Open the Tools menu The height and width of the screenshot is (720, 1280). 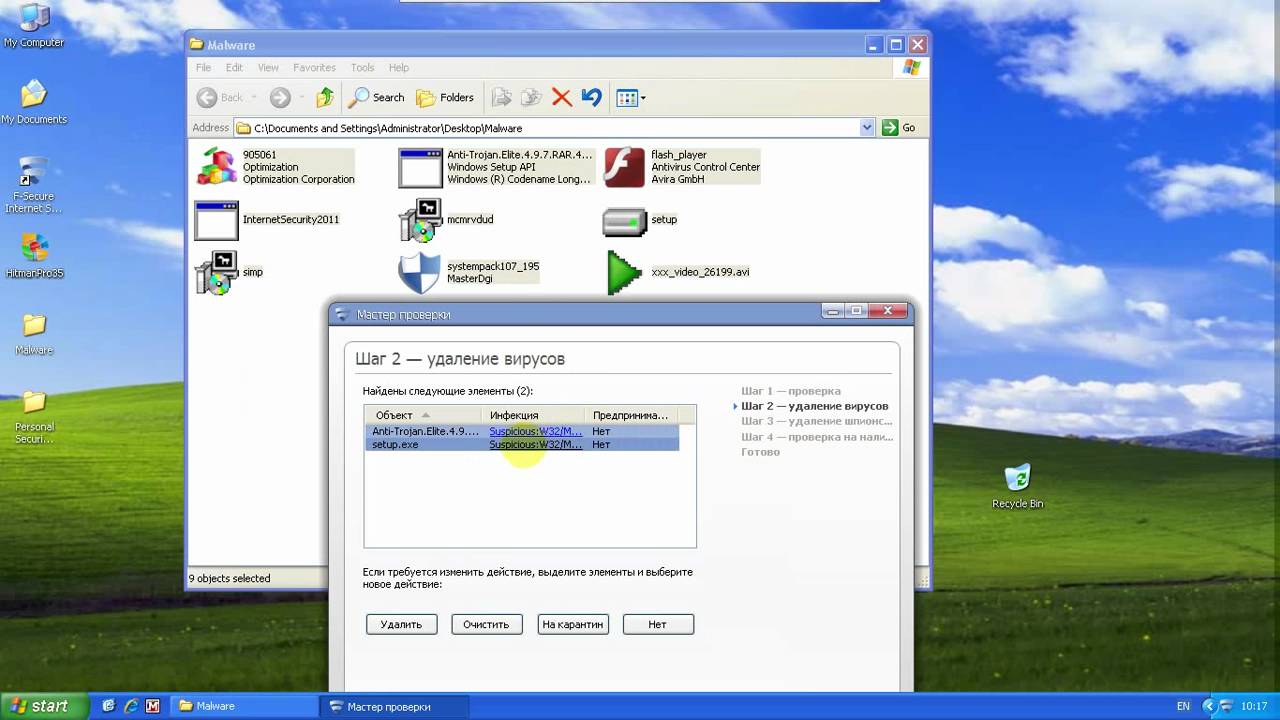[362, 68]
